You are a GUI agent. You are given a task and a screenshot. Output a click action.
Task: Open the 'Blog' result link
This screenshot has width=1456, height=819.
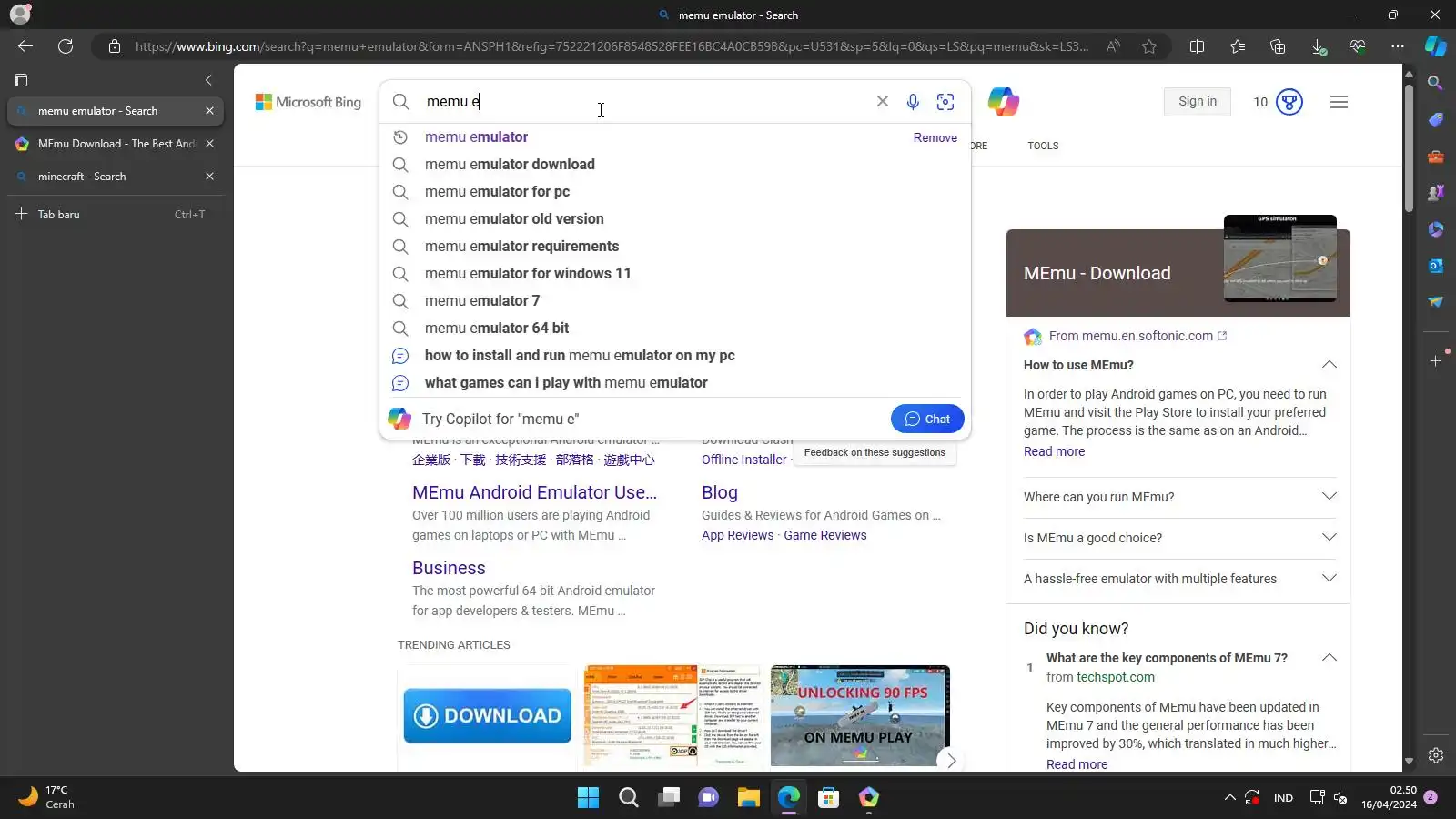click(x=720, y=492)
